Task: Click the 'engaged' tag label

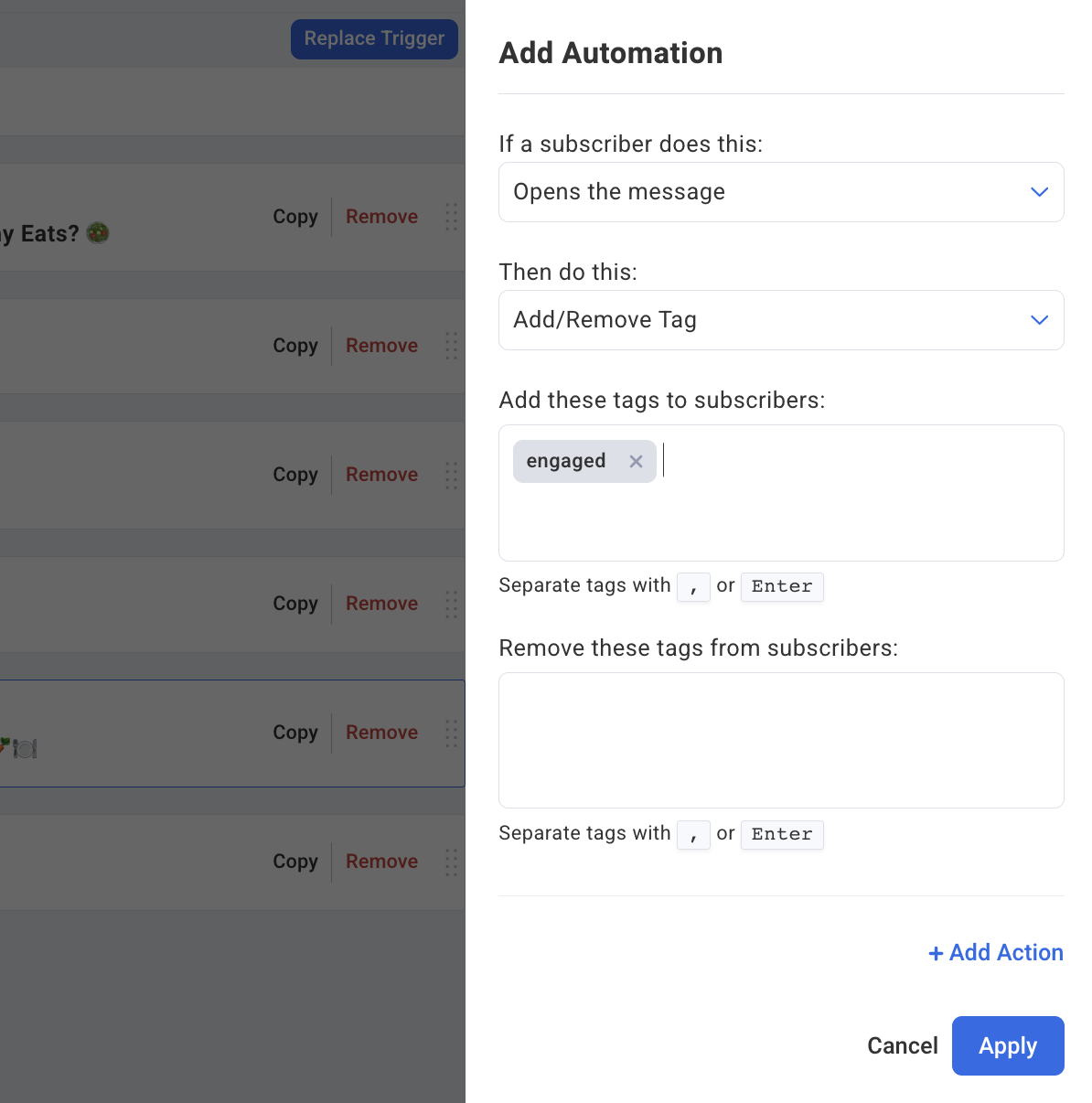Action: tap(566, 461)
